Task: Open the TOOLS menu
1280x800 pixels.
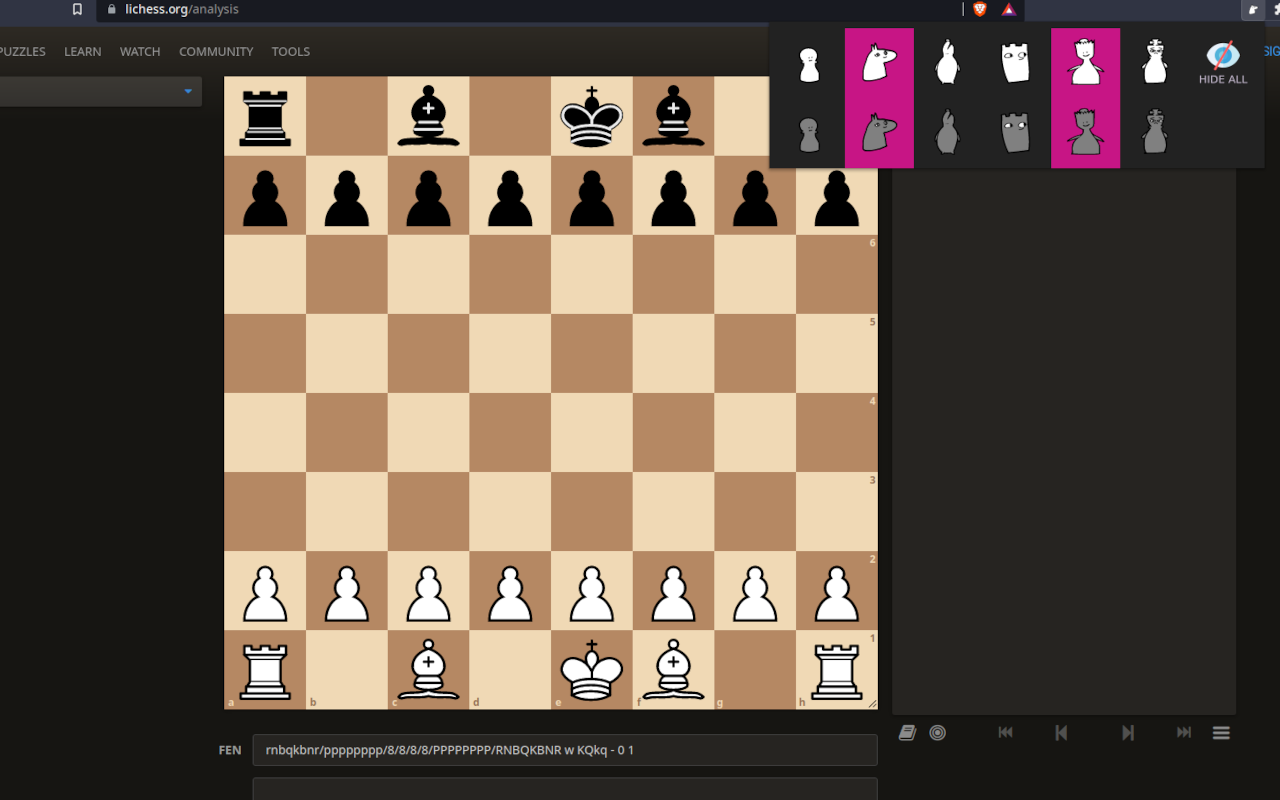Action: point(290,51)
